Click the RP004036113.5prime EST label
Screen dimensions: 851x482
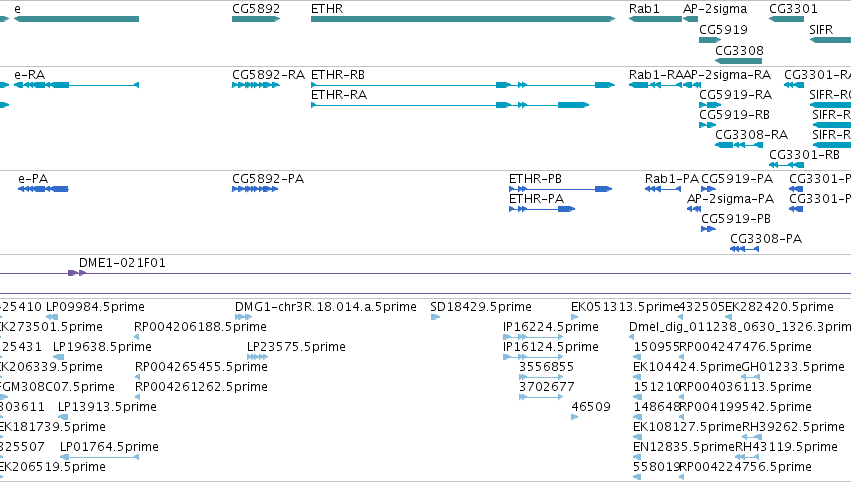click(746, 387)
